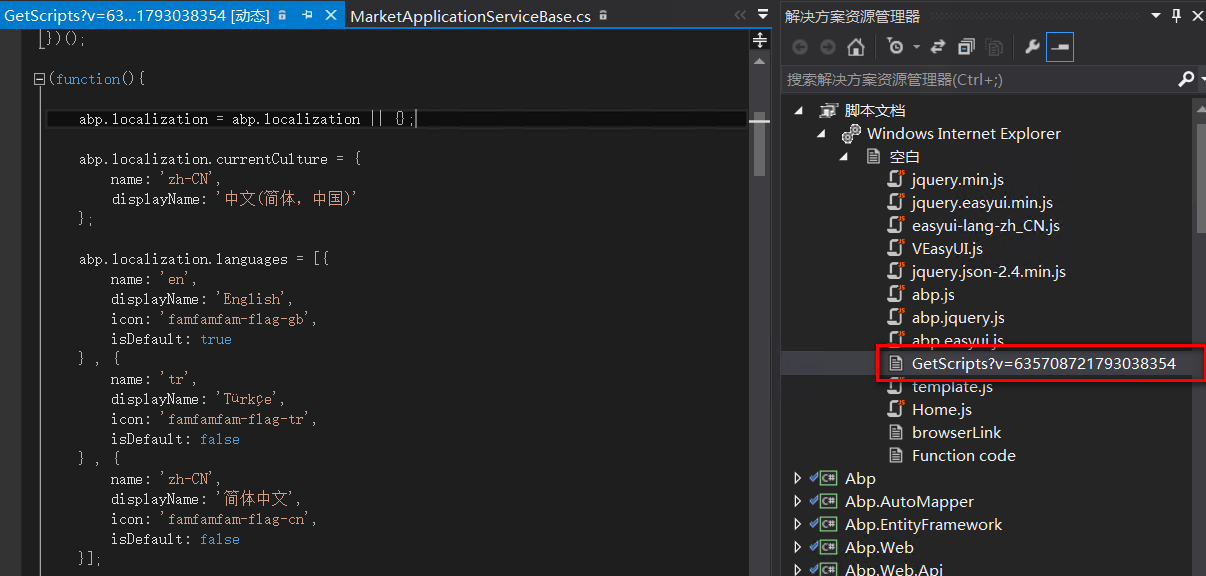This screenshot has width=1206, height=576.
Task: Open the active documents list dropdown
Action: pos(762,15)
